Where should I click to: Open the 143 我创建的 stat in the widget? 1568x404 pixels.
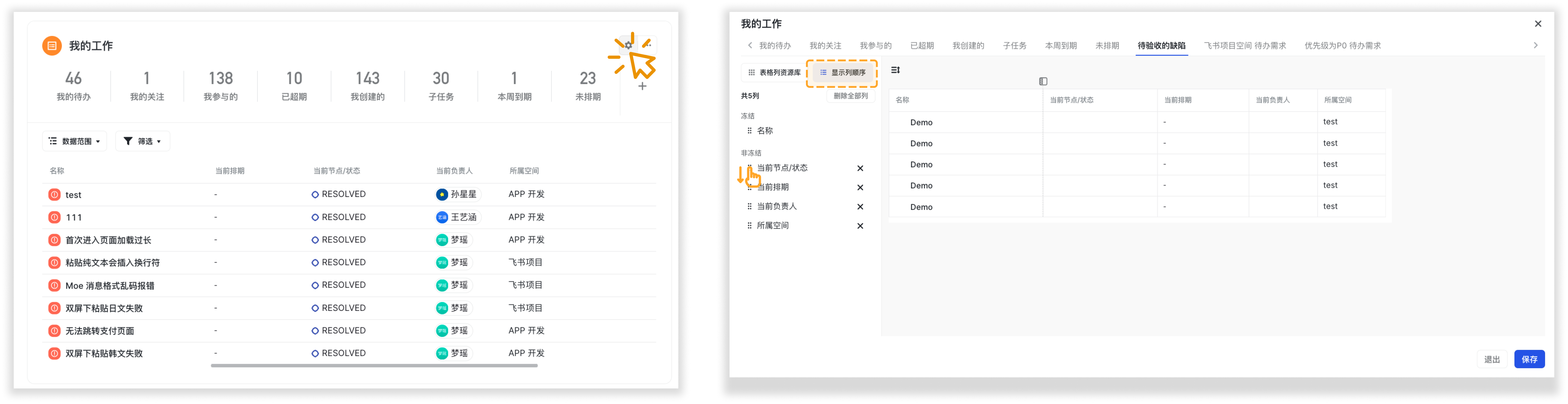[x=368, y=86]
